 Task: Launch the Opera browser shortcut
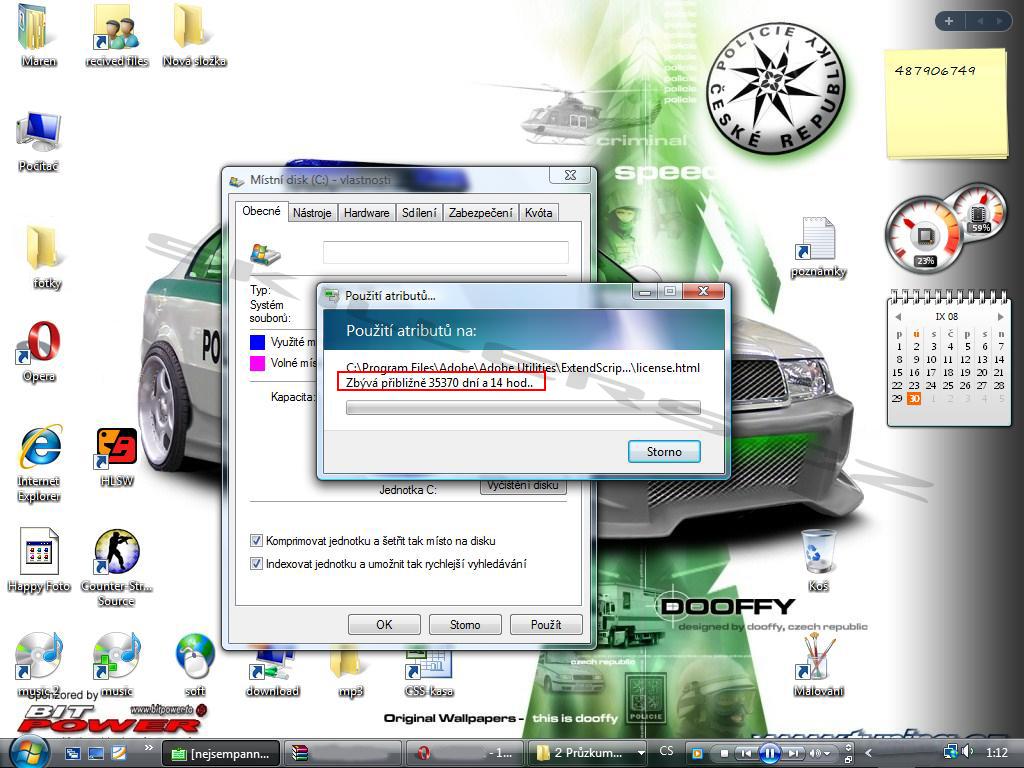coord(39,351)
